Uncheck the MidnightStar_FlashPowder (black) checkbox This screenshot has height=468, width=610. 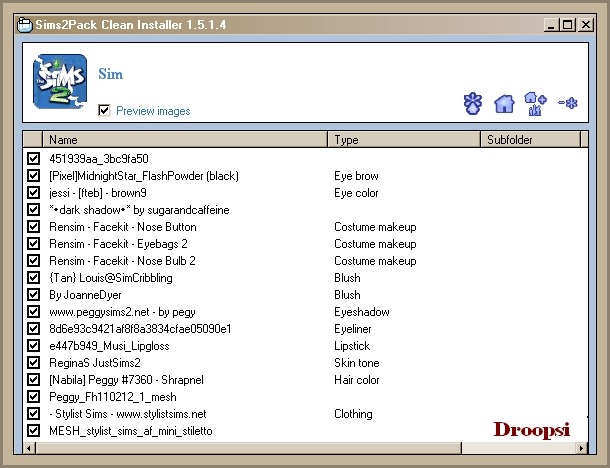click(x=33, y=175)
